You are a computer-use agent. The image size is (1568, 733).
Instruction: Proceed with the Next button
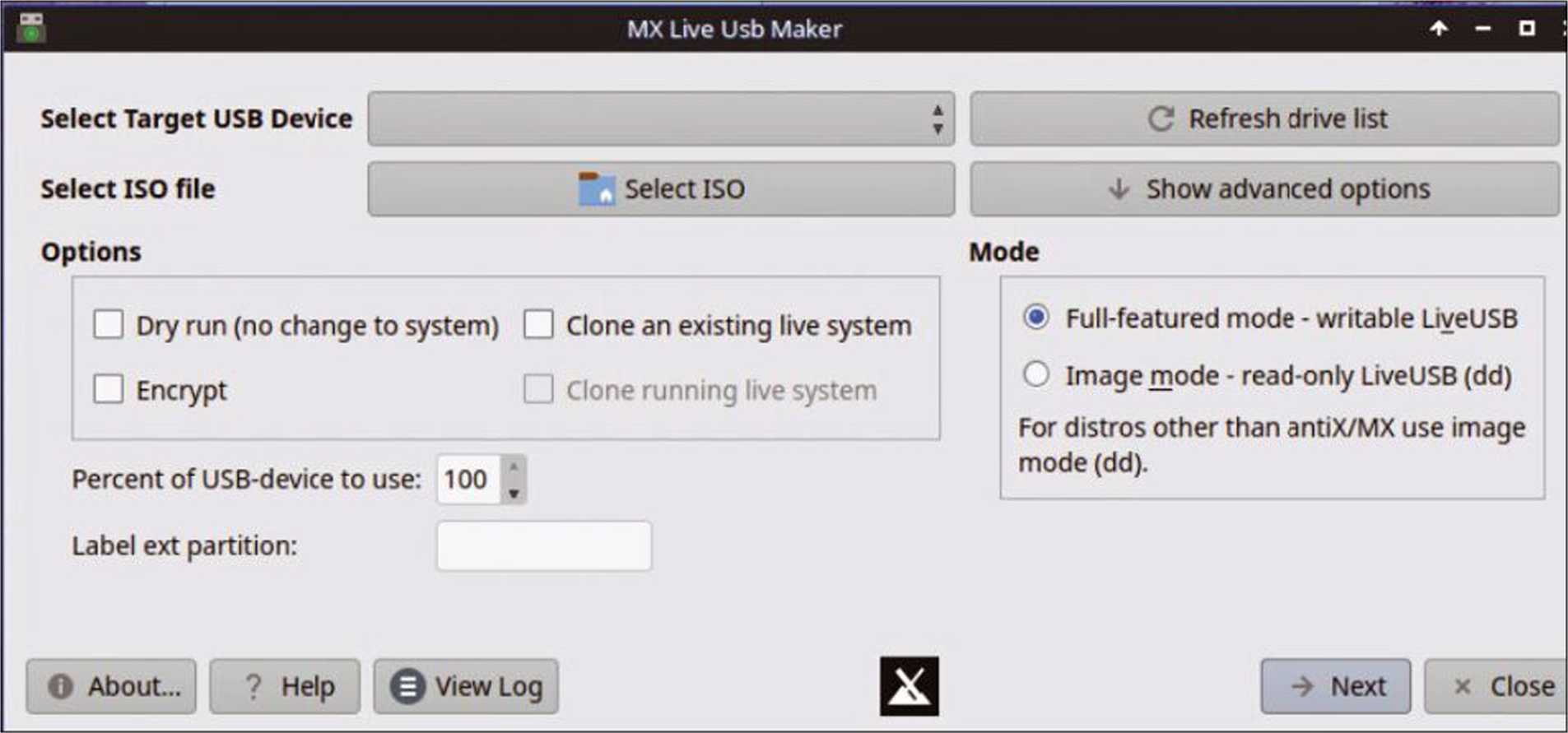[1335, 686]
